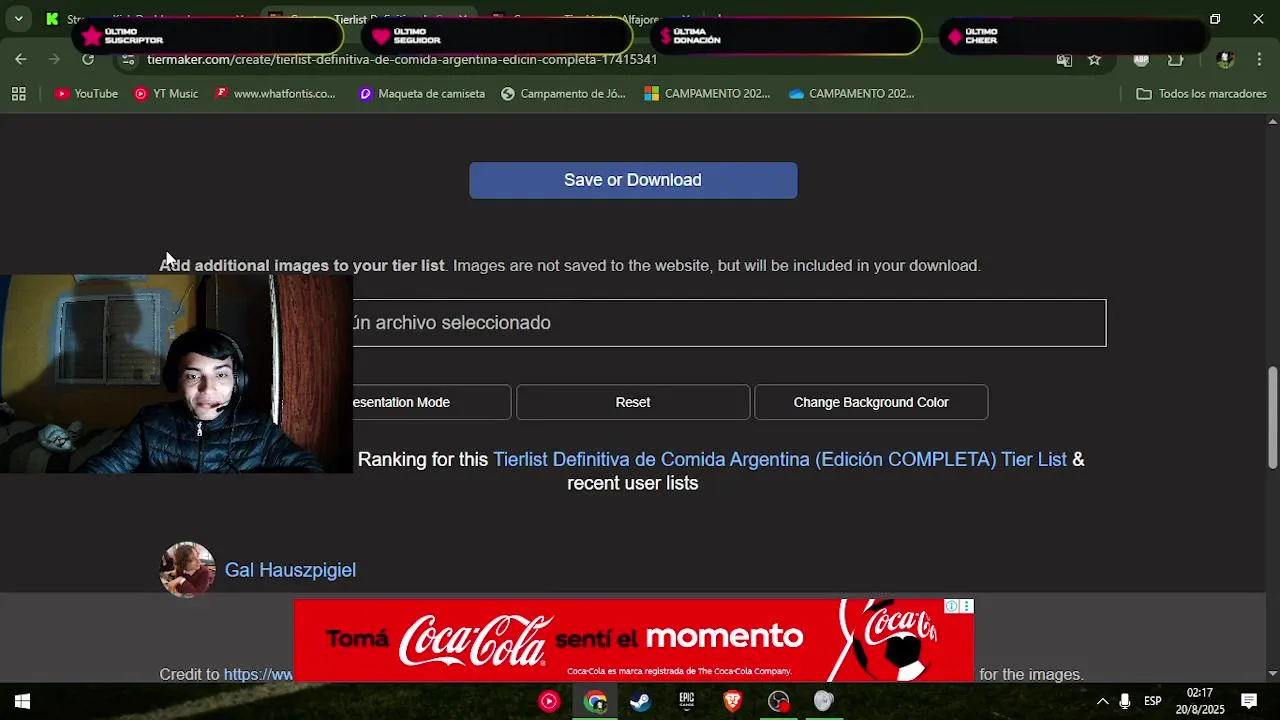This screenshot has height=720, width=1280.
Task: Click the Reset button
Action: click(x=633, y=402)
